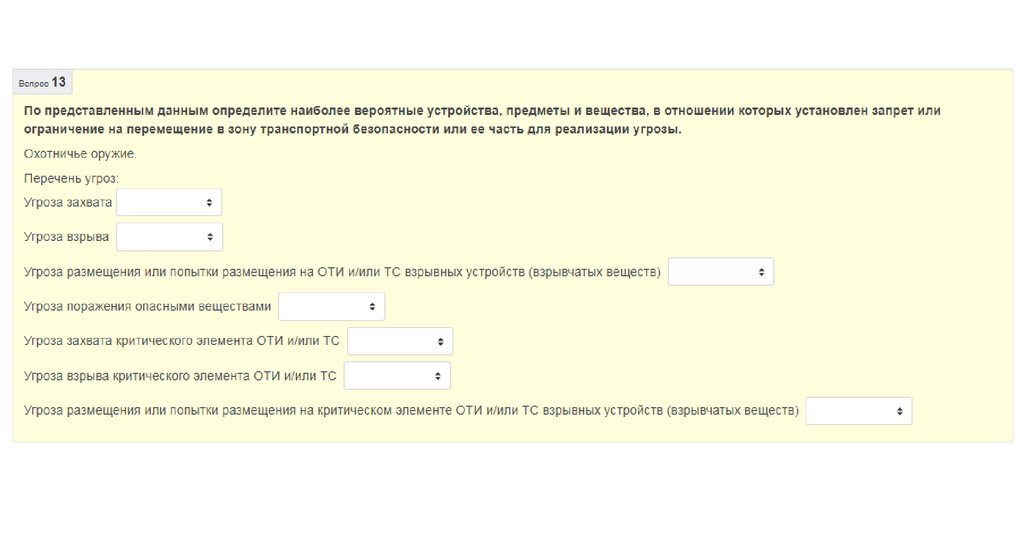Open dropdown for Угроза захвата критического элемента
This screenshot has height=556, width=1024.
[400, 341]
